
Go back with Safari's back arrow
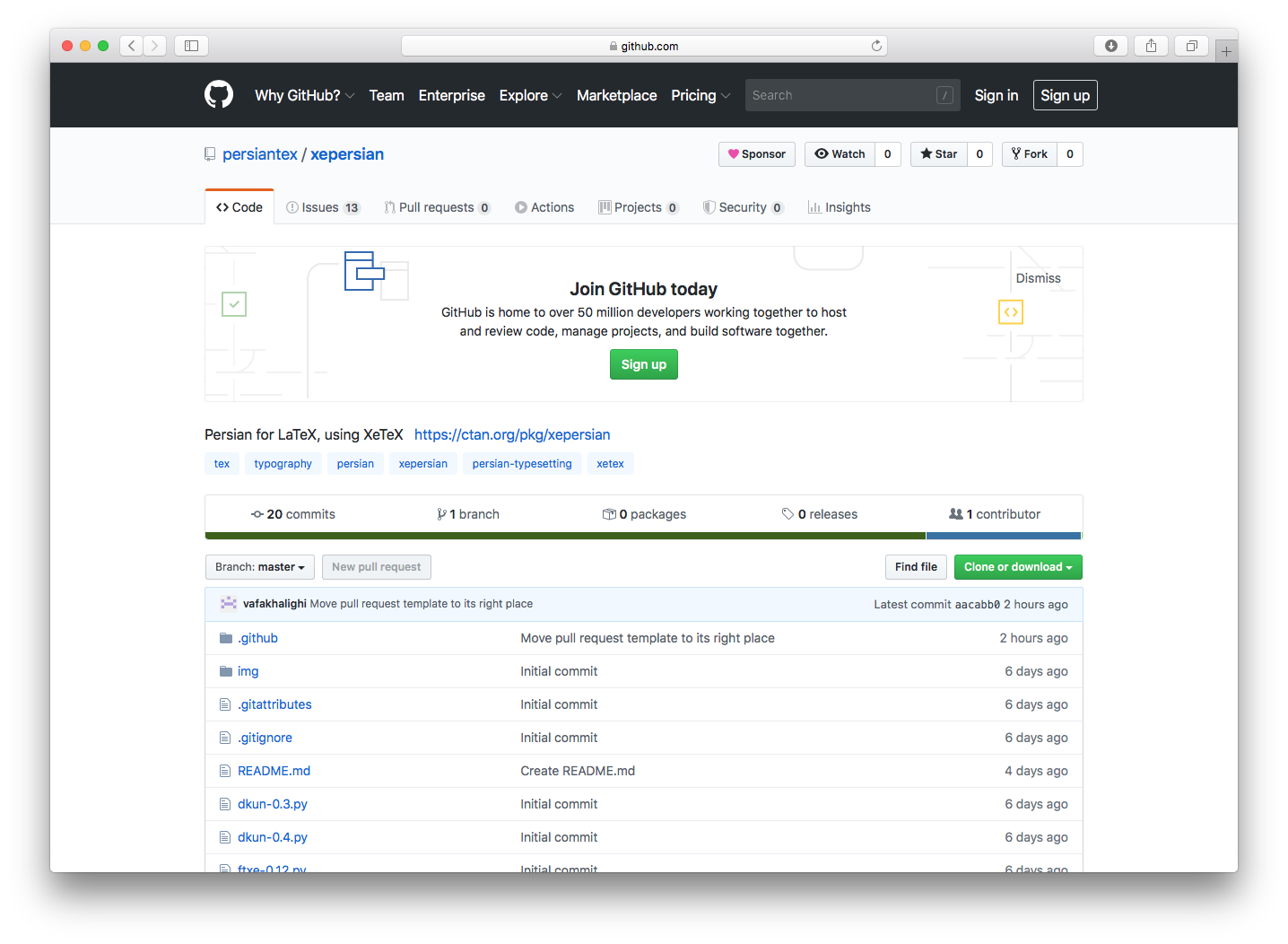132,46
